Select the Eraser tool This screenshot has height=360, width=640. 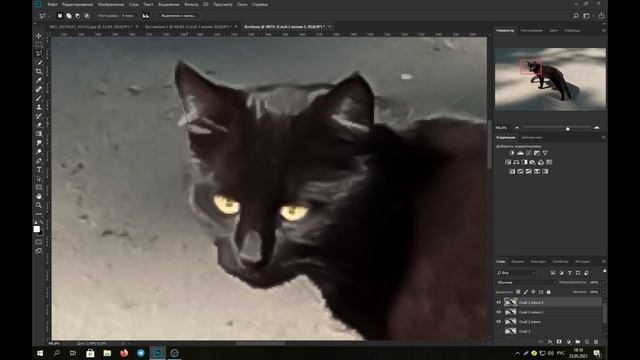tap(39, 125)
